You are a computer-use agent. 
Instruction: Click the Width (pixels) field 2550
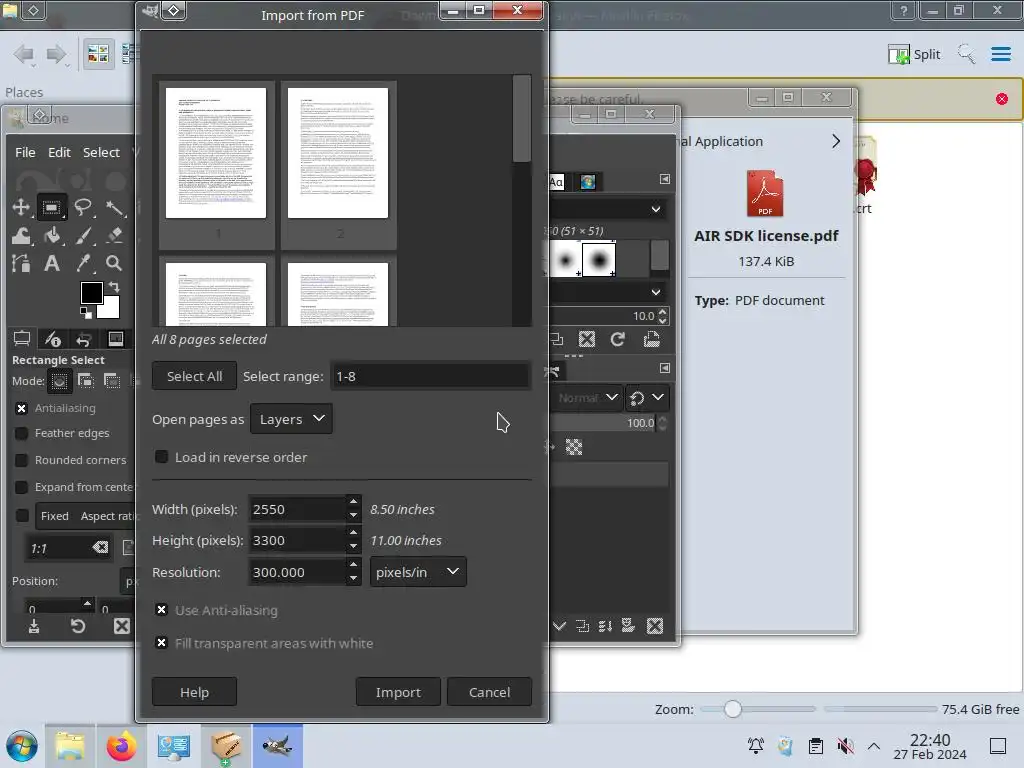[x=297, y=509]
